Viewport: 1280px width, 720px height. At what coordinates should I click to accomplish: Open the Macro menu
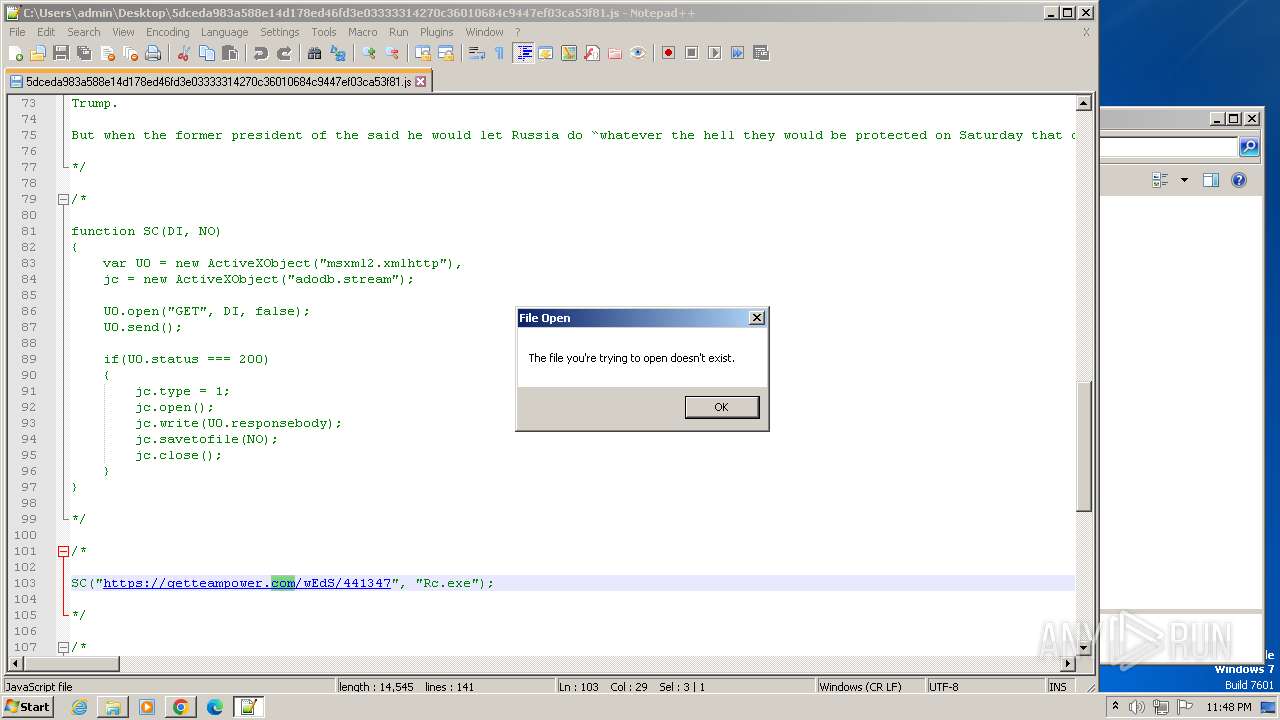362,32
